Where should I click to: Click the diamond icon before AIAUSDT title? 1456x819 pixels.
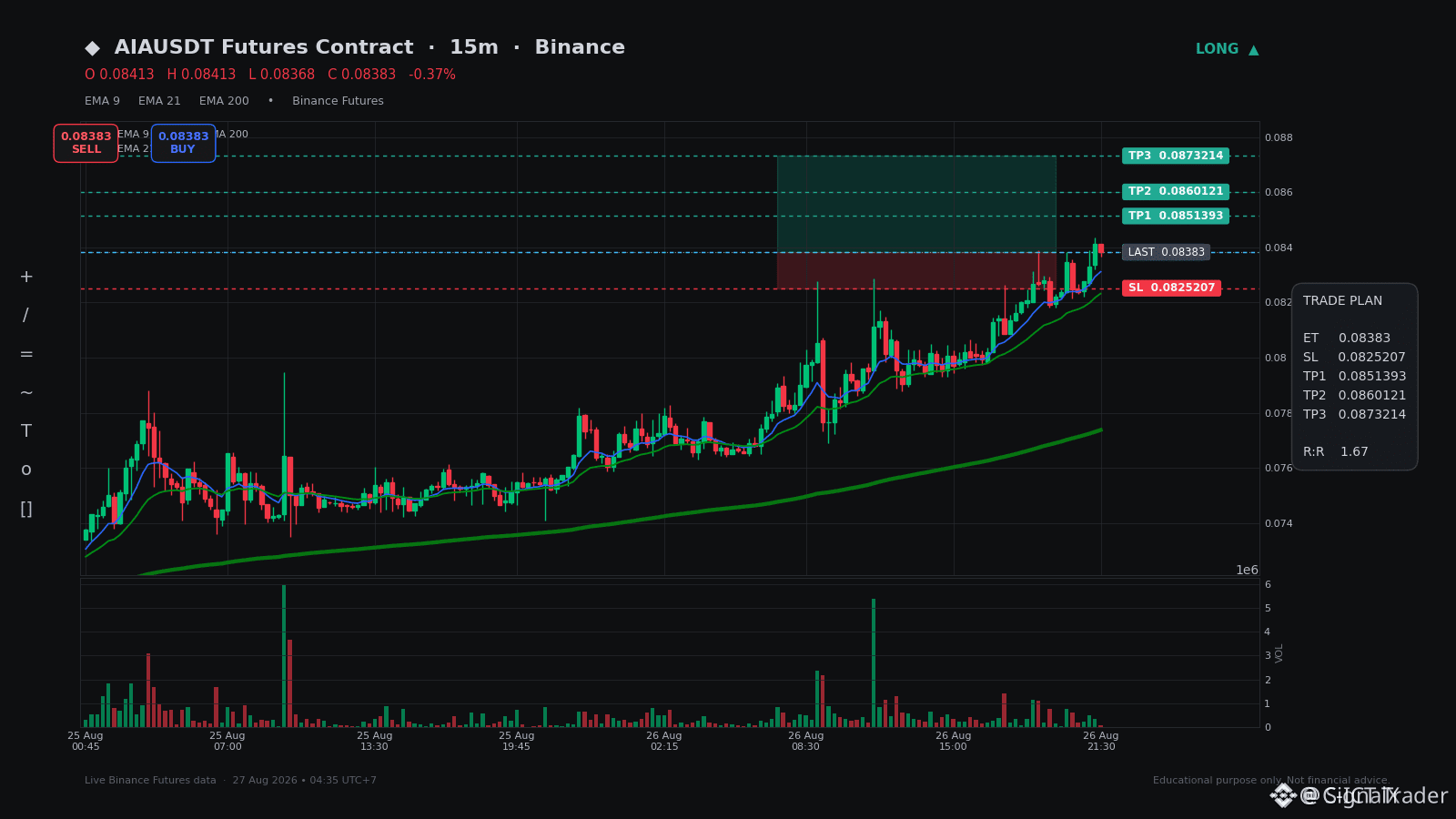tap(92, 48)
